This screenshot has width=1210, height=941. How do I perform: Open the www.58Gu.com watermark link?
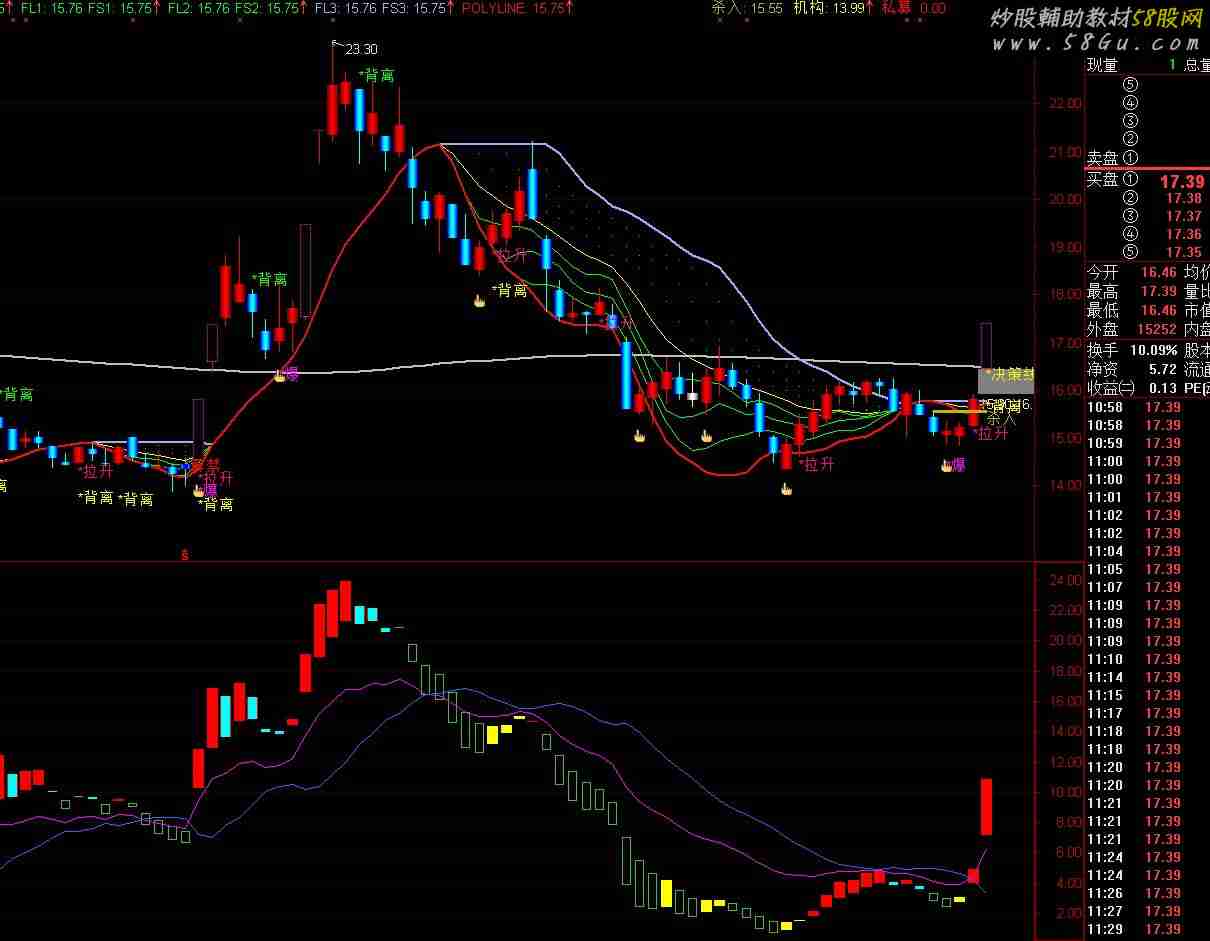pos(1096,43)
